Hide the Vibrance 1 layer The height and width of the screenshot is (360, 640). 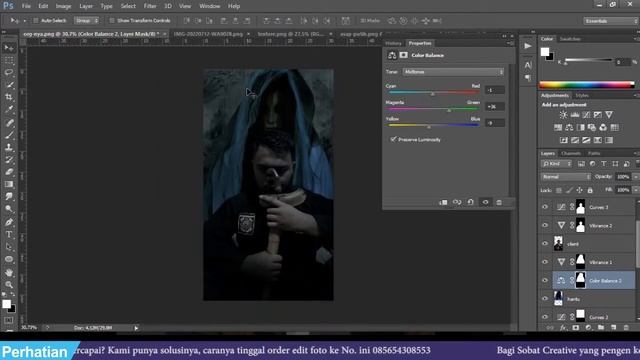point(545,262)
